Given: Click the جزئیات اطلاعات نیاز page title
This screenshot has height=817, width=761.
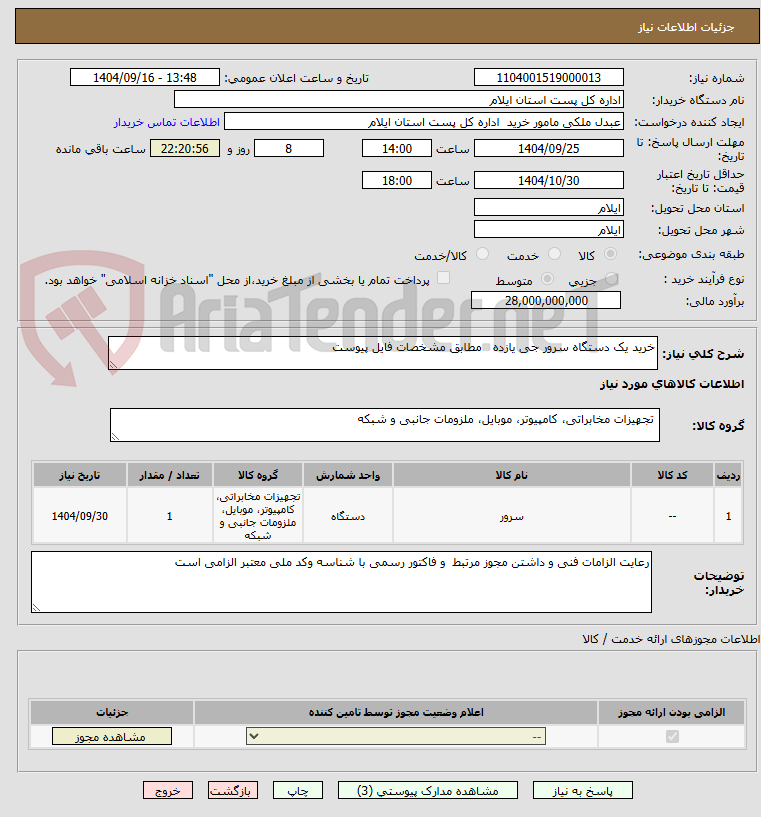Looking at the screenshot, I should click(687, 27).
